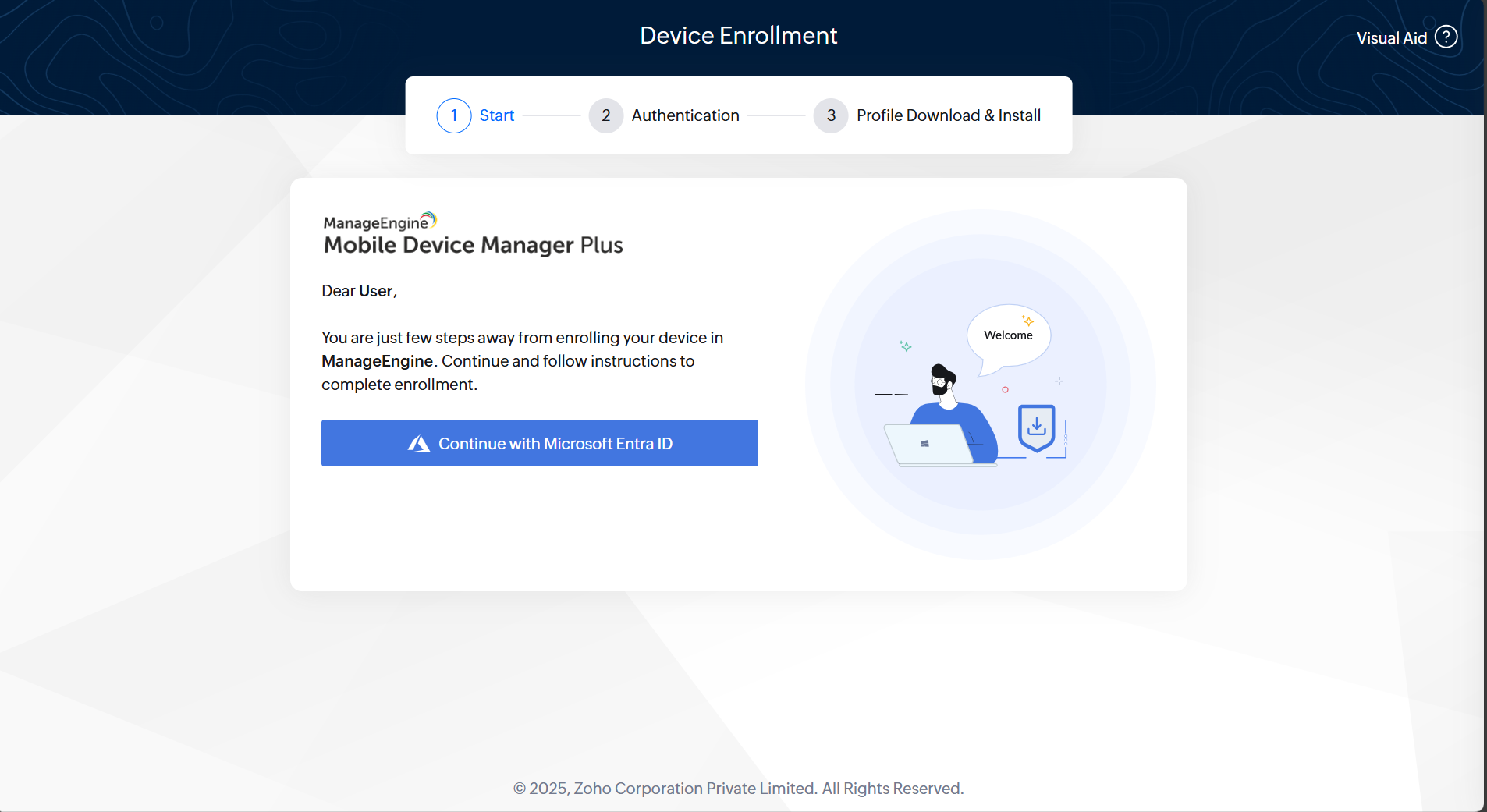Select step 1 number circle
This screenshot has width=1487, height=812.
coord(454,115)
